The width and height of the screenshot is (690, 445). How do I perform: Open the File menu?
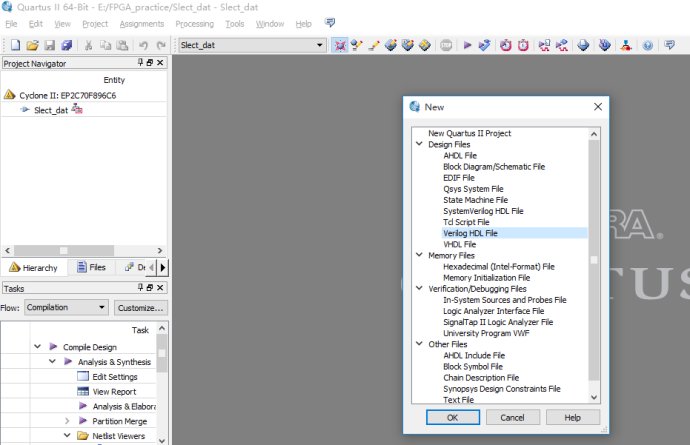pos(11,24)
